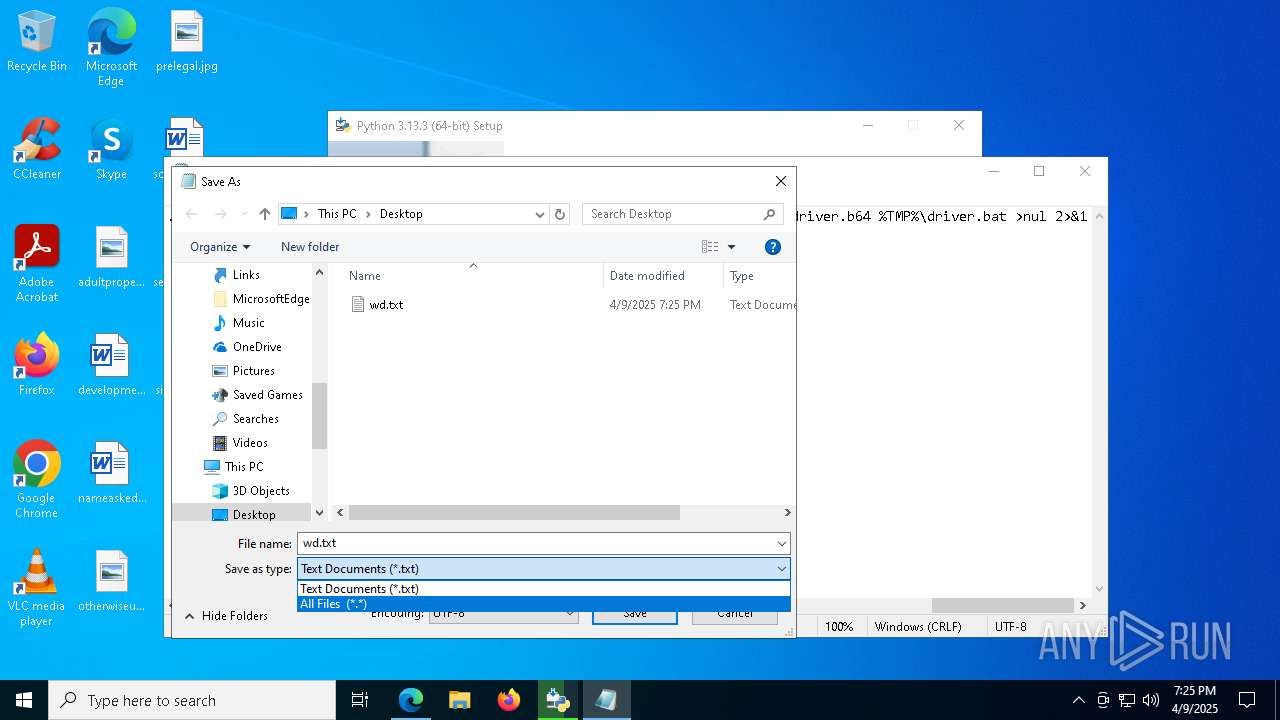Switch to Firefox in the taskbar
This screenshot has height=720, width=1280.
coord(508,700)
